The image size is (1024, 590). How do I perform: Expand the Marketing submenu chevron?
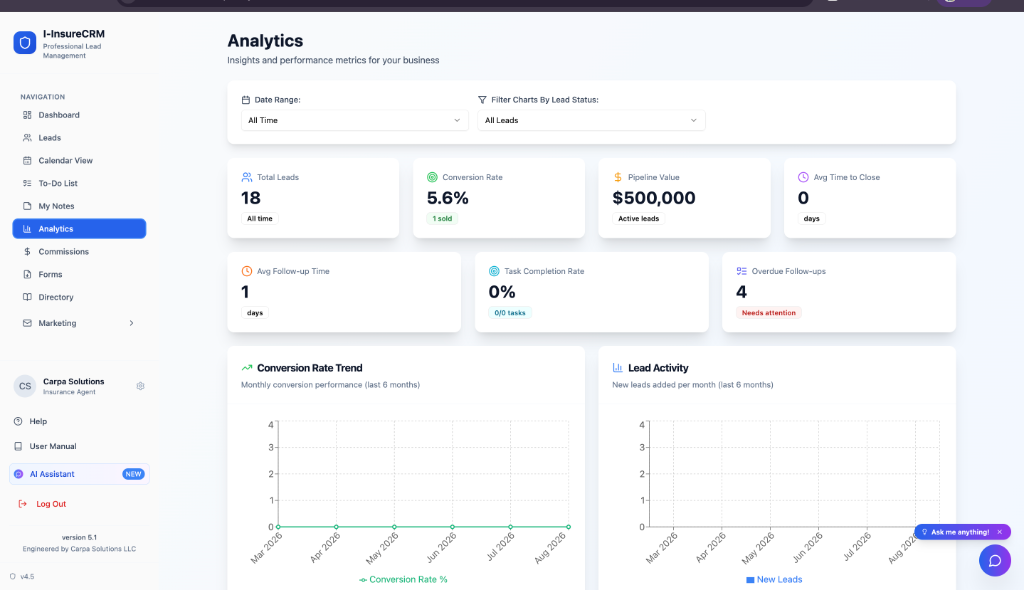pos(131,323)
